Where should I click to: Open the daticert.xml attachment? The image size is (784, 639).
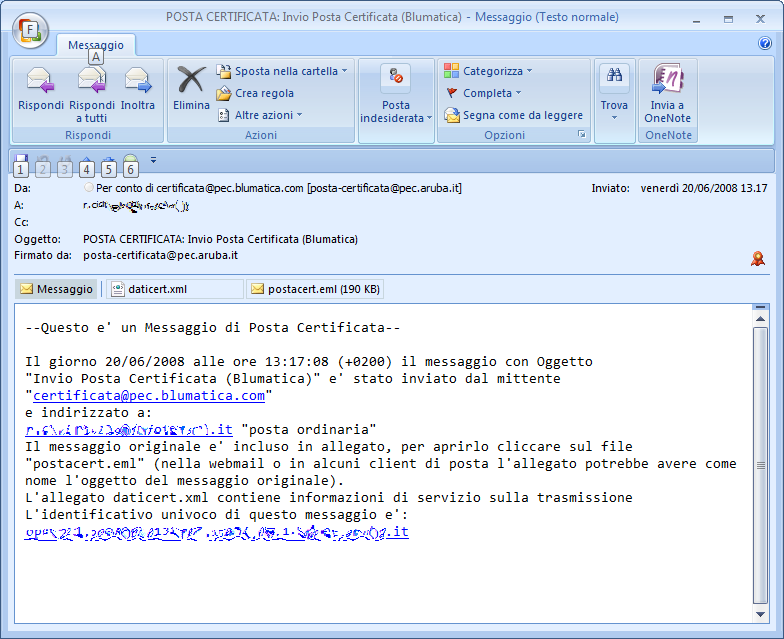(x=157, y=290)
